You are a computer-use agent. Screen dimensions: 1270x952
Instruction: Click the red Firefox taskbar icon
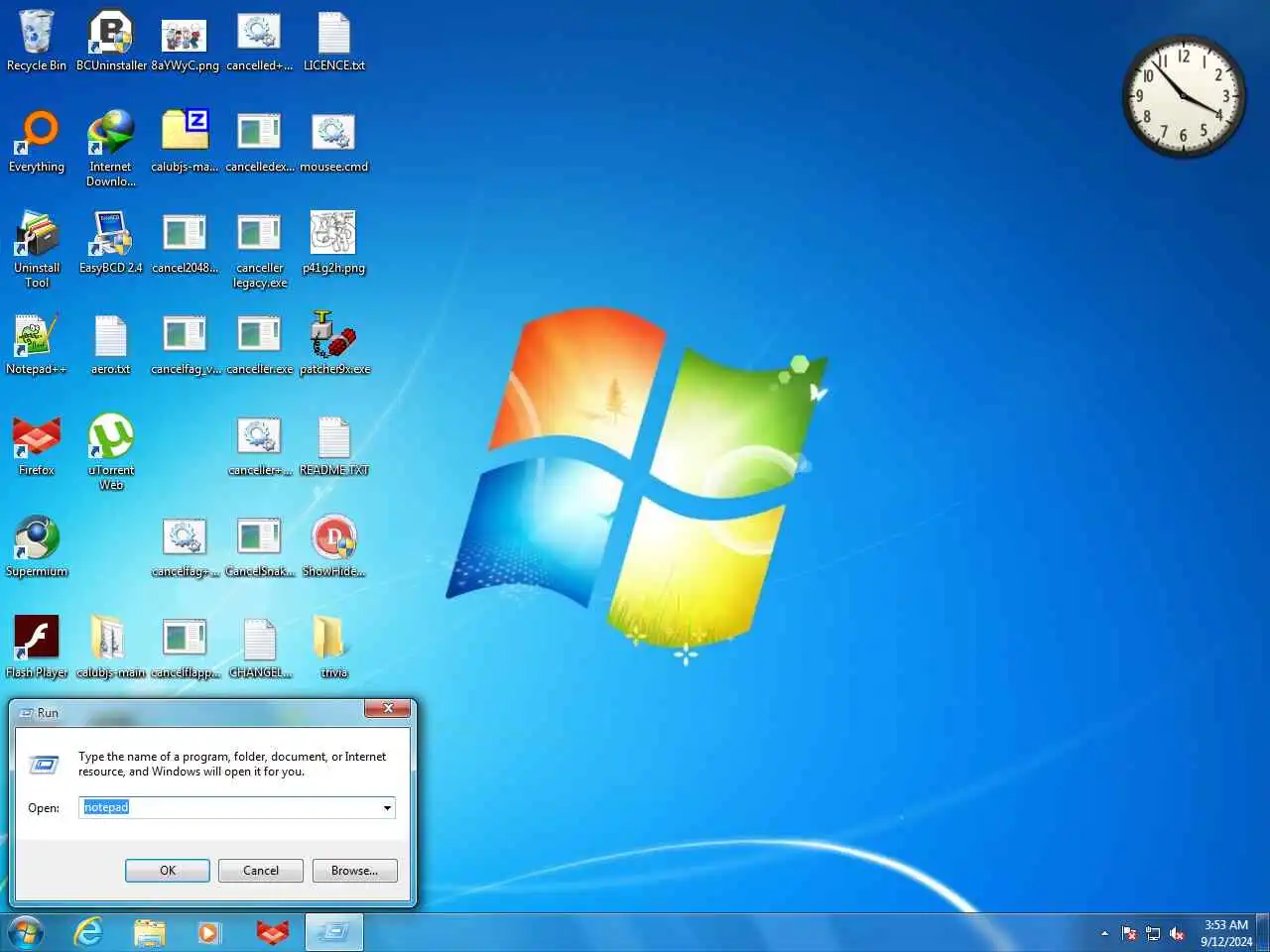[272, 933]
